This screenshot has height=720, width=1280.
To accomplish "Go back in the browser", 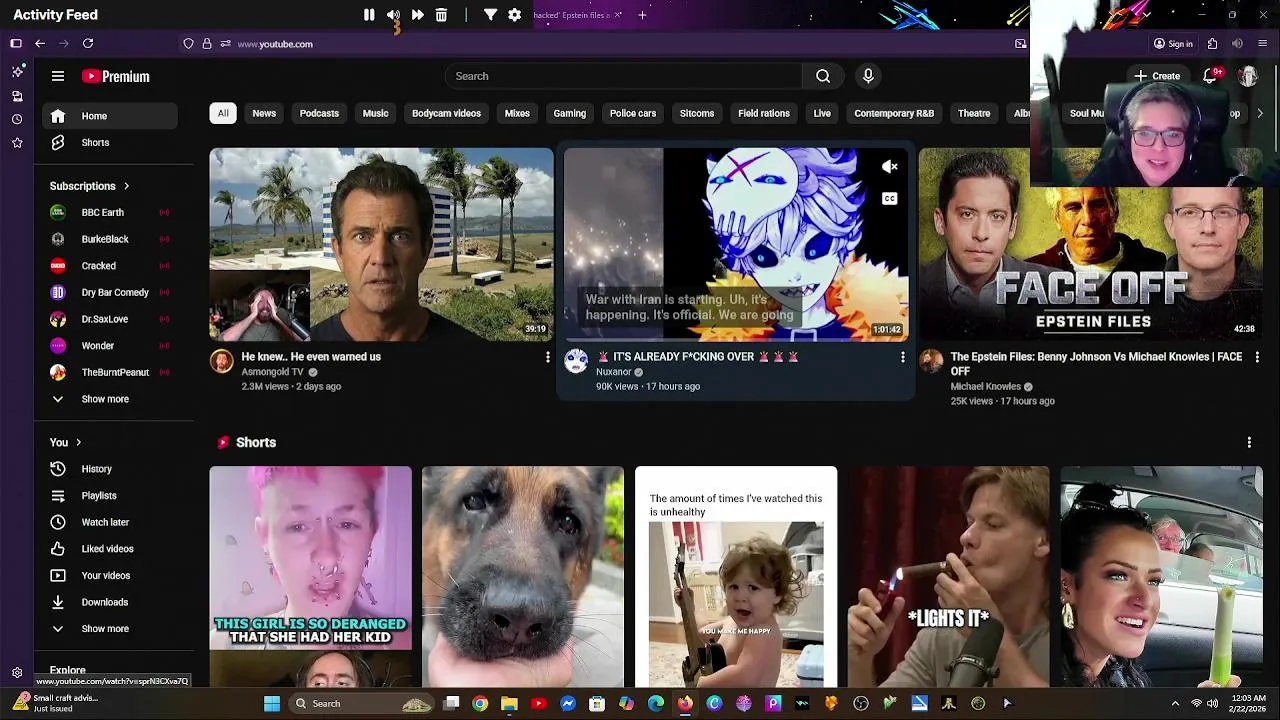I will [x=40, y=44].
